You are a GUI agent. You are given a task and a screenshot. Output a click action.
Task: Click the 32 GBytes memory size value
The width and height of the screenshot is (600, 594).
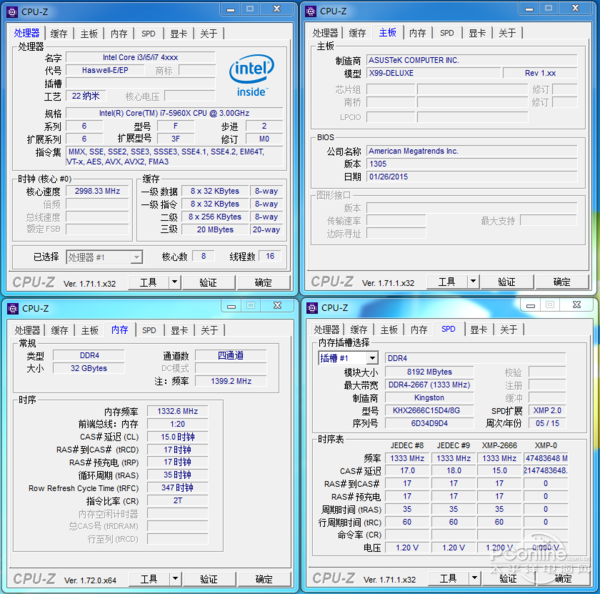[x=89, y=368]
